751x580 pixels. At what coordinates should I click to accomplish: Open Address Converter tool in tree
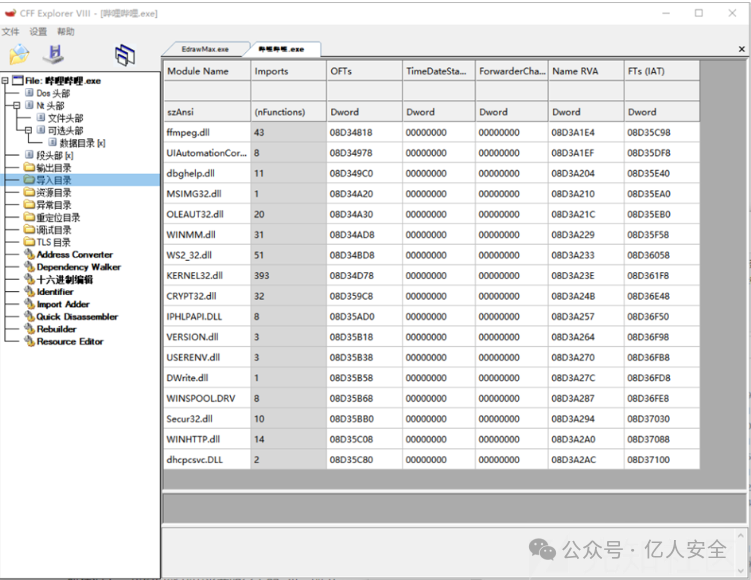click(x=74, y=255)
